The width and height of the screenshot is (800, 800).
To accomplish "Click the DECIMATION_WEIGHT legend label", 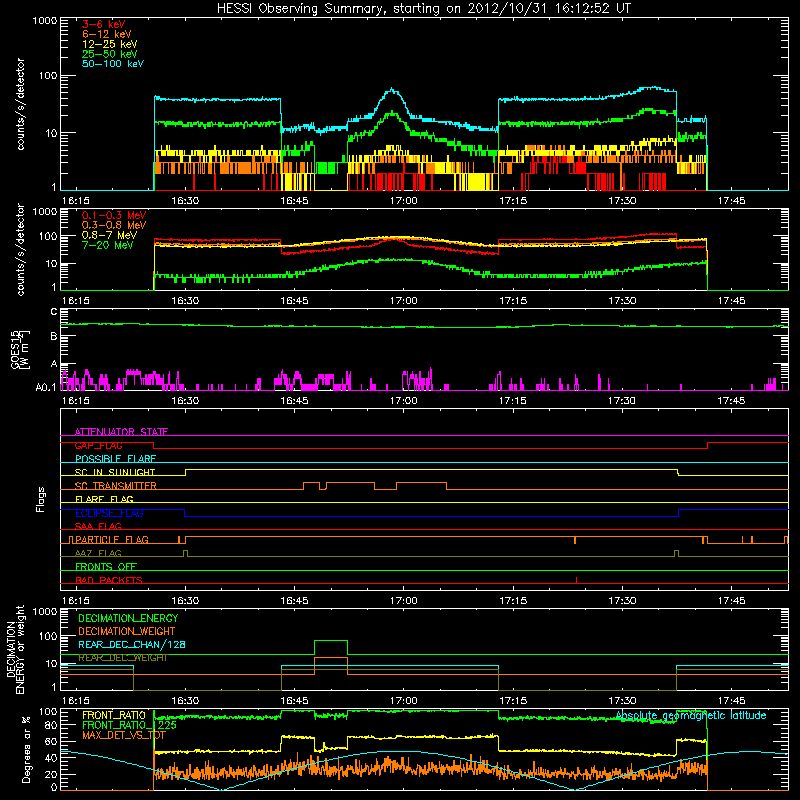I will (127, 631).
